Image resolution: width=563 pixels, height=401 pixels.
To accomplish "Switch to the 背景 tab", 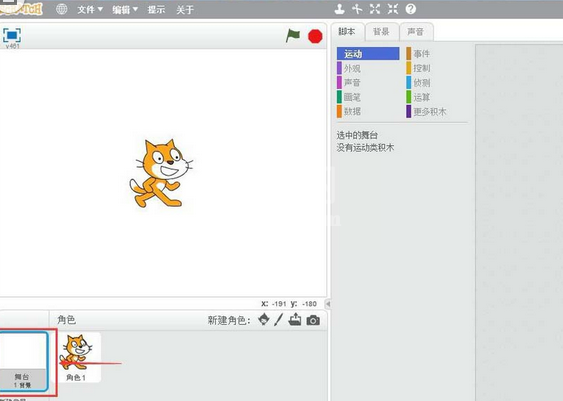I will (x=382, y=32).
